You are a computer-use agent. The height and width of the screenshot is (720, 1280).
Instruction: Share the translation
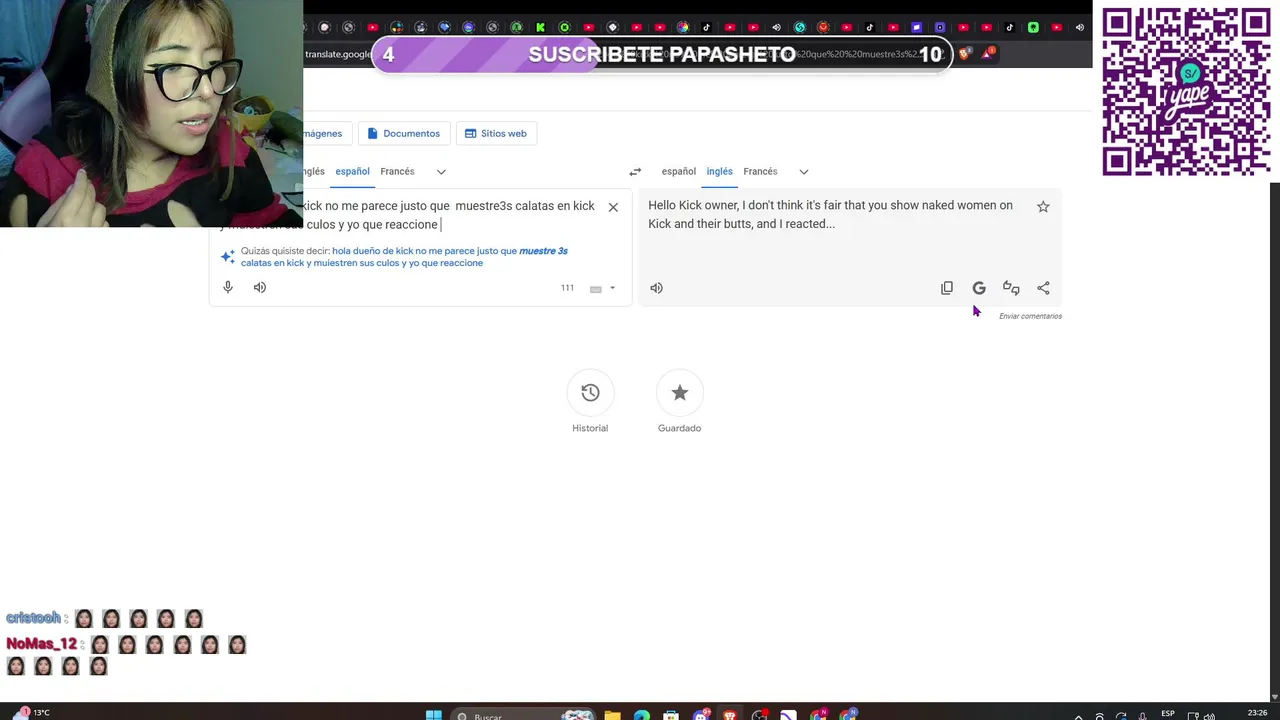click(x=1043, y=288)
